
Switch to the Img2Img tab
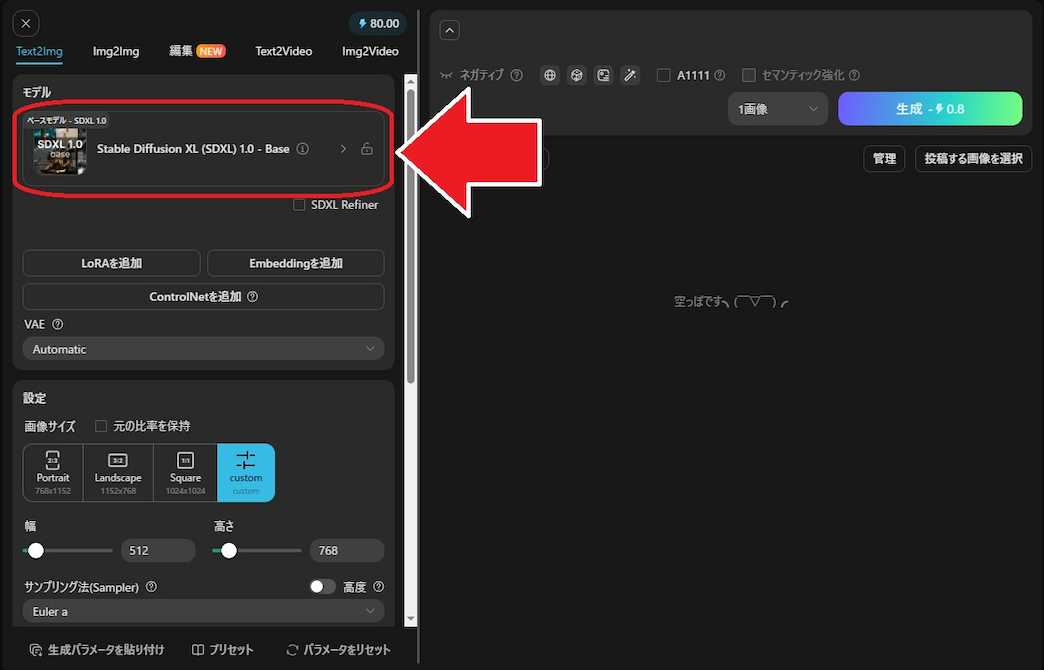click(x=115, y=50)
